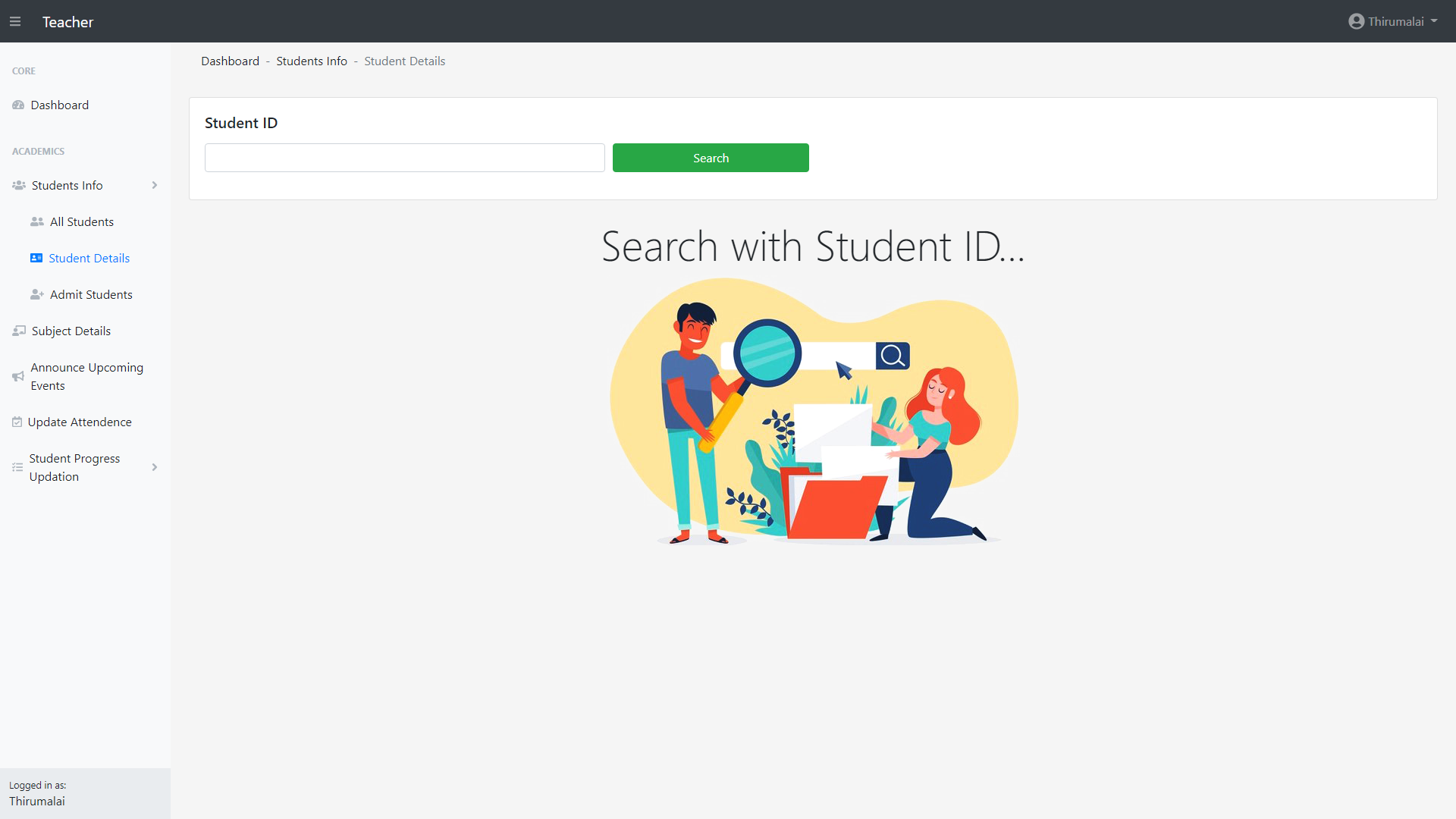1456x819 pixels.
Task: Click the Student Progress Updation list icon
Action: coord(17,468)
